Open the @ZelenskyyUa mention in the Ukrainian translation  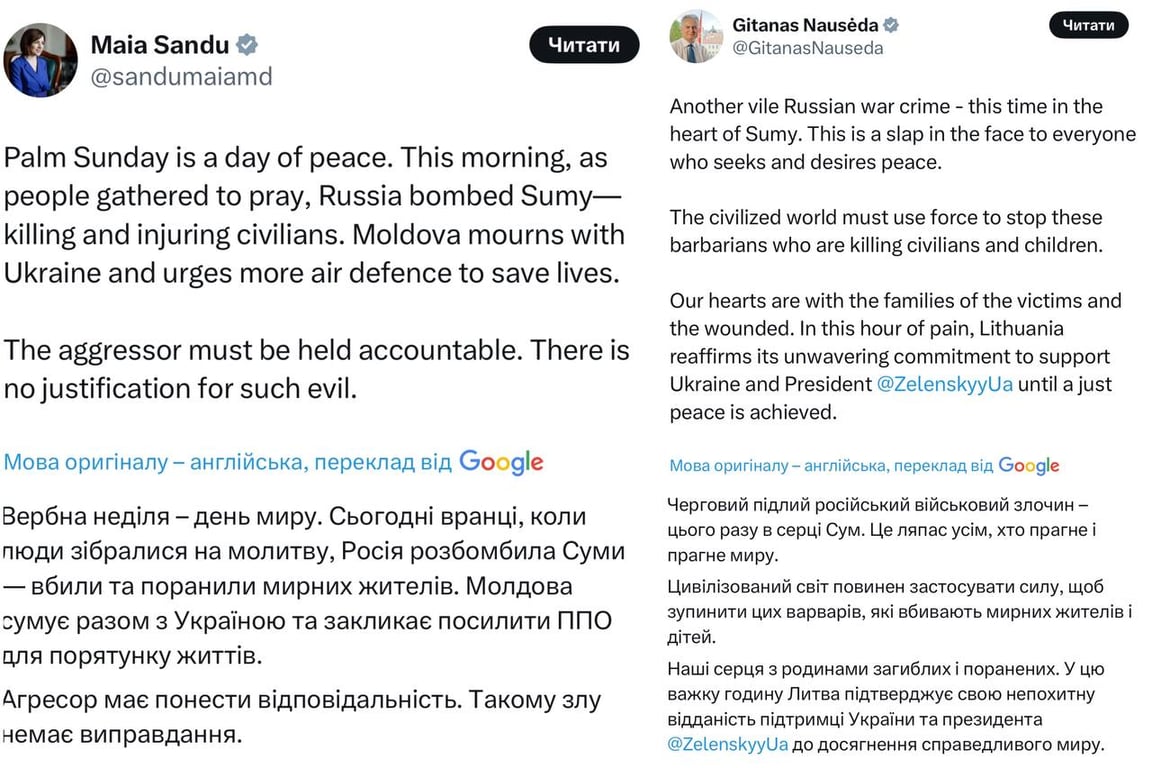[729, 743]
